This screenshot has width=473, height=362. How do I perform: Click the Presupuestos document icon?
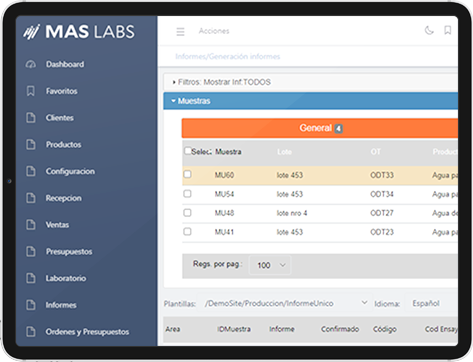point(31,251)
